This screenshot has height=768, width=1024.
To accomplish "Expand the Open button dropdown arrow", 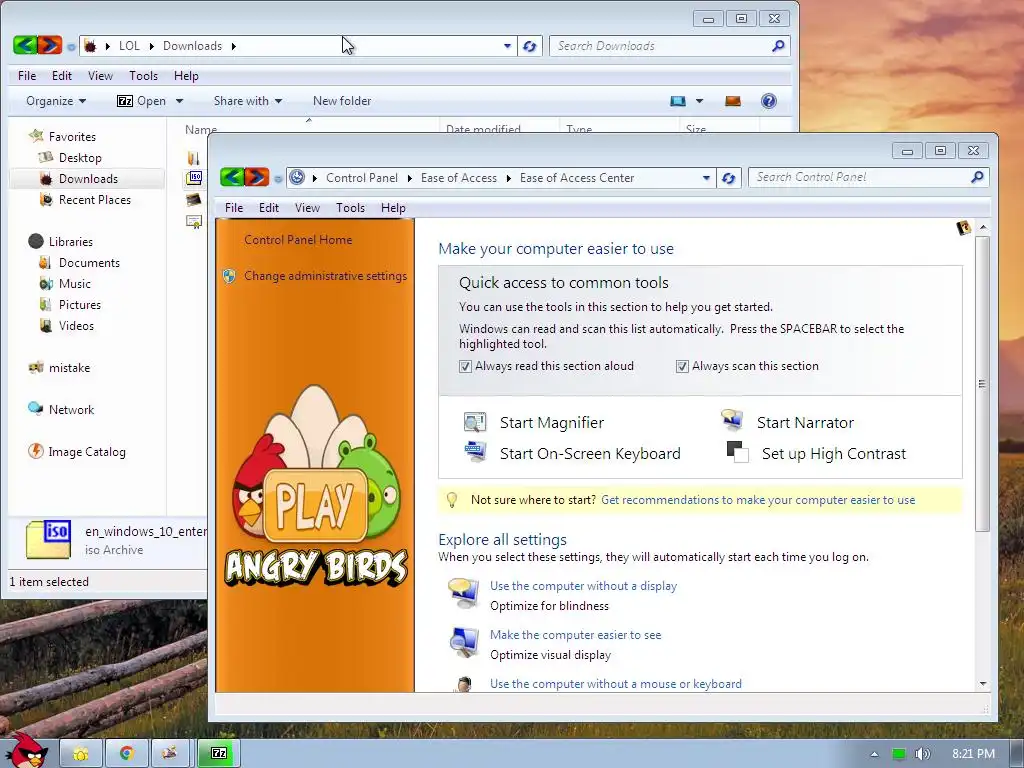I will pyautogui.click(x=180, y=101).
